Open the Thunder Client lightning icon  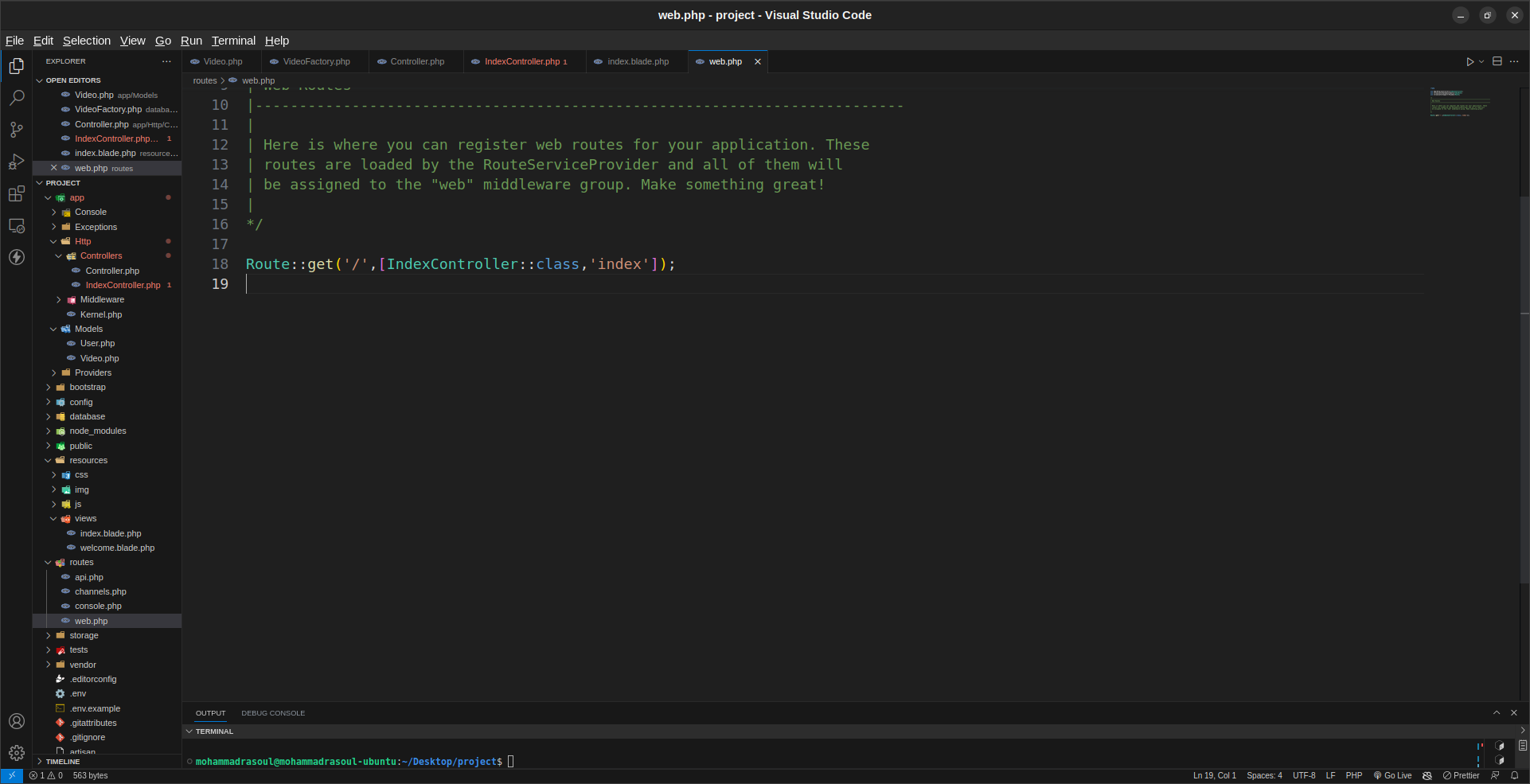(x=16, y=257)
